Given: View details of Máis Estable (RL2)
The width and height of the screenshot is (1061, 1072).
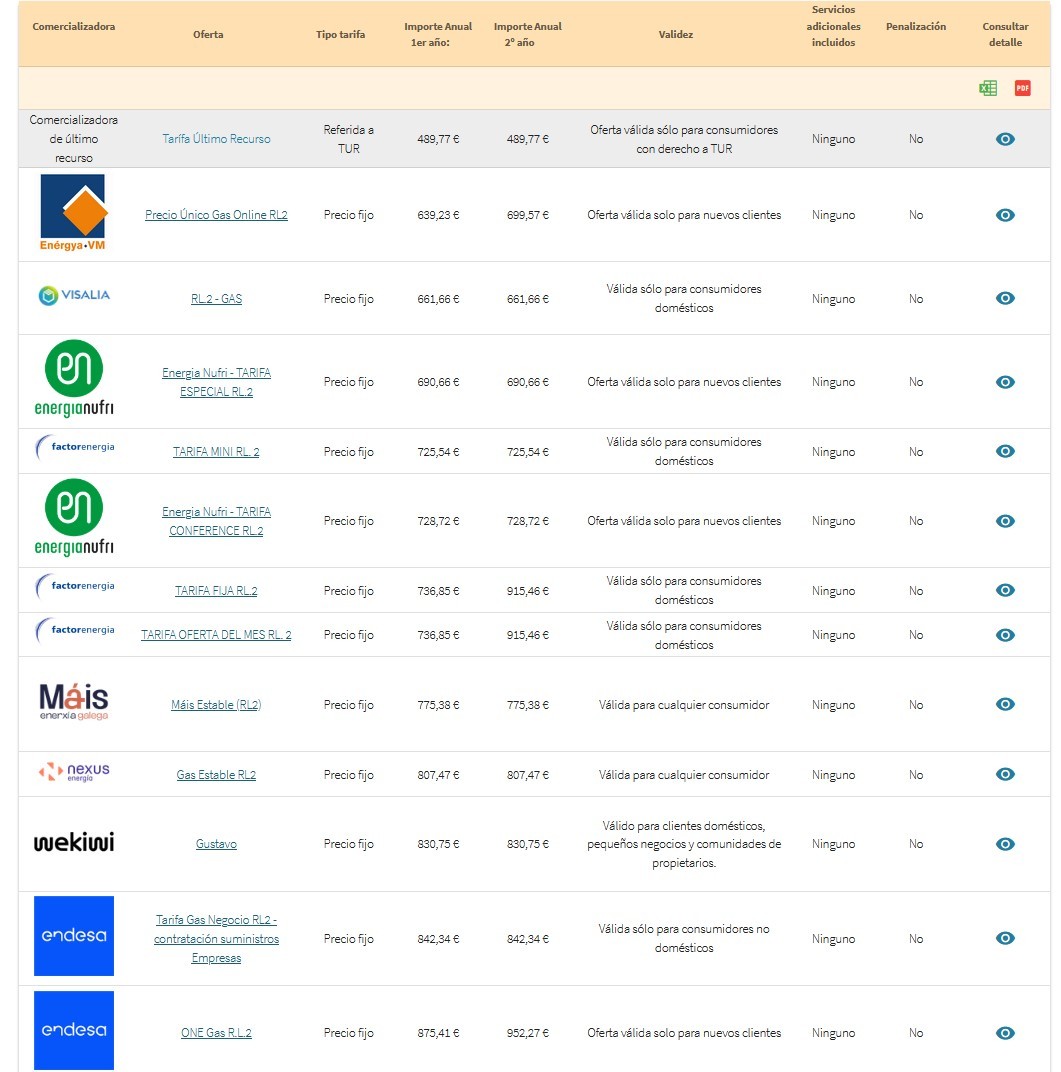Looking at the screenshot, I should [1005, 704].
